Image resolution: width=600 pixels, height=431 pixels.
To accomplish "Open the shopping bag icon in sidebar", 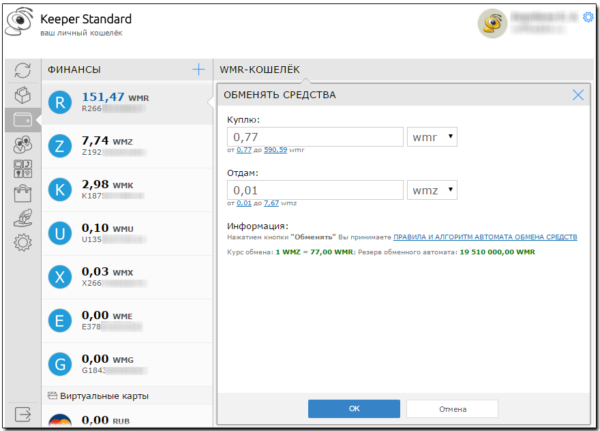I will coord(23,193).
